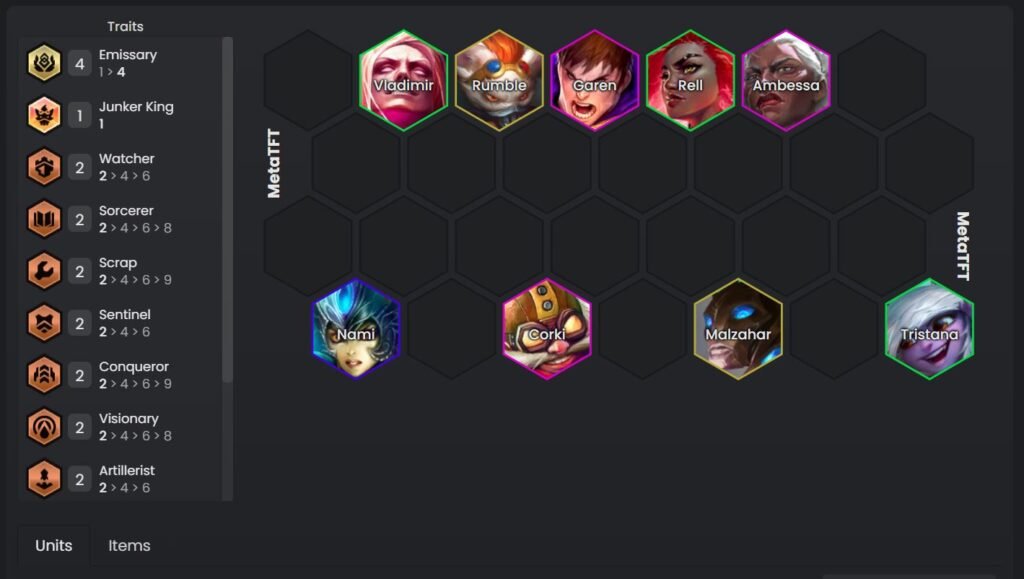
Task: Select the Junker King trait icon
Action: (x=44, y=115)
